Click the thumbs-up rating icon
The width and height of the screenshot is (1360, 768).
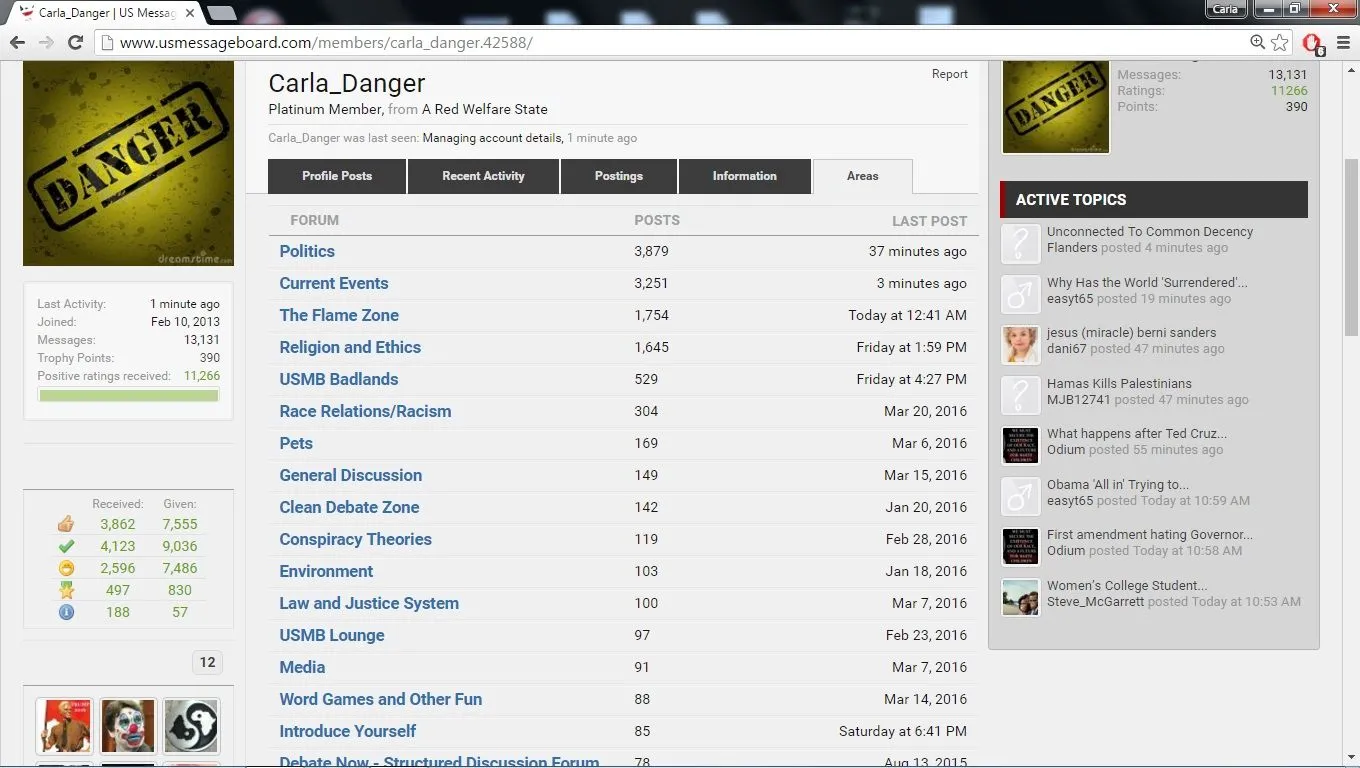click(x=66, y=524)
